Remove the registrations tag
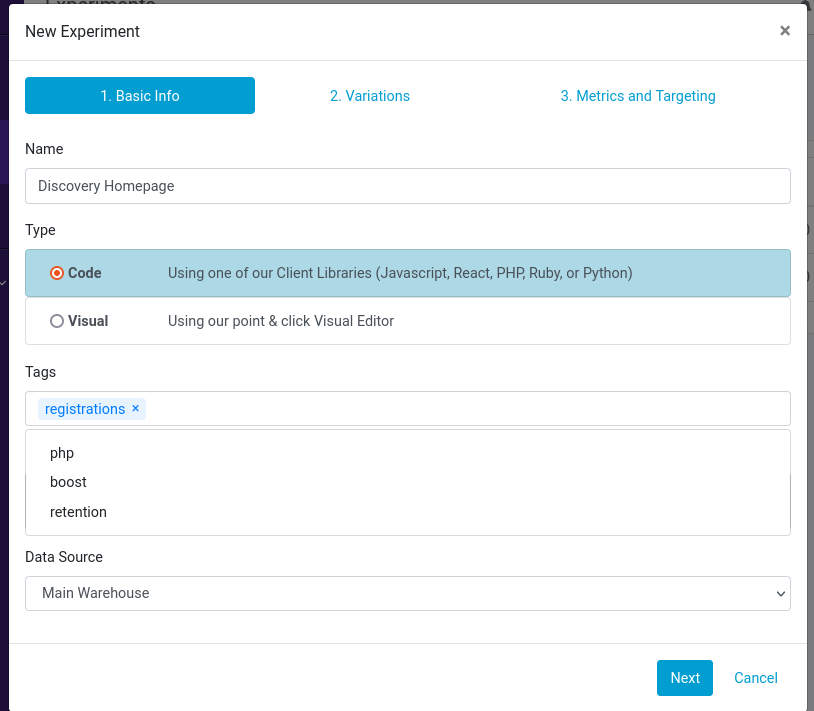The image size is (814, 711). (x=135, y=408)
